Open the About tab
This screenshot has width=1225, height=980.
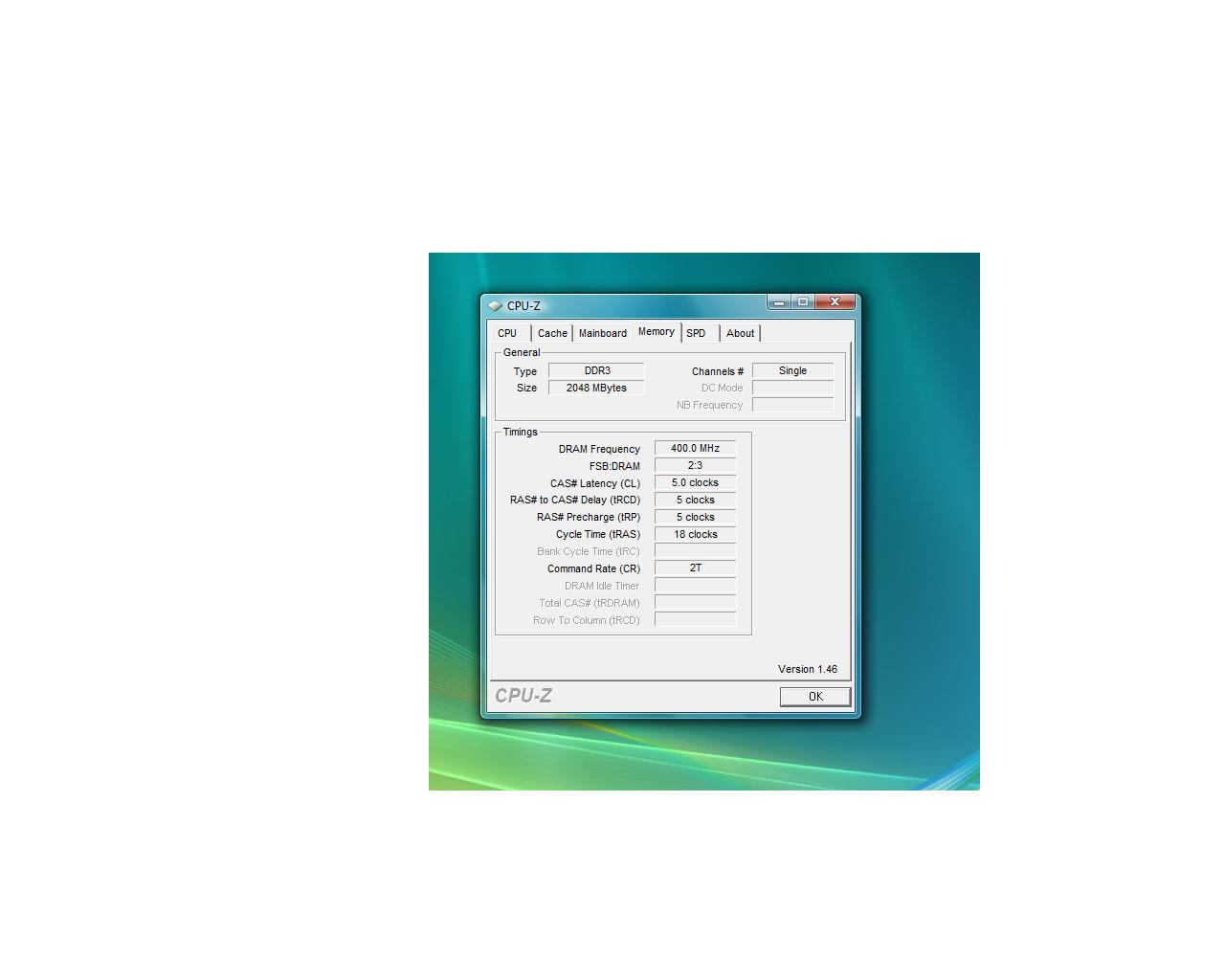tap(741, 333)
